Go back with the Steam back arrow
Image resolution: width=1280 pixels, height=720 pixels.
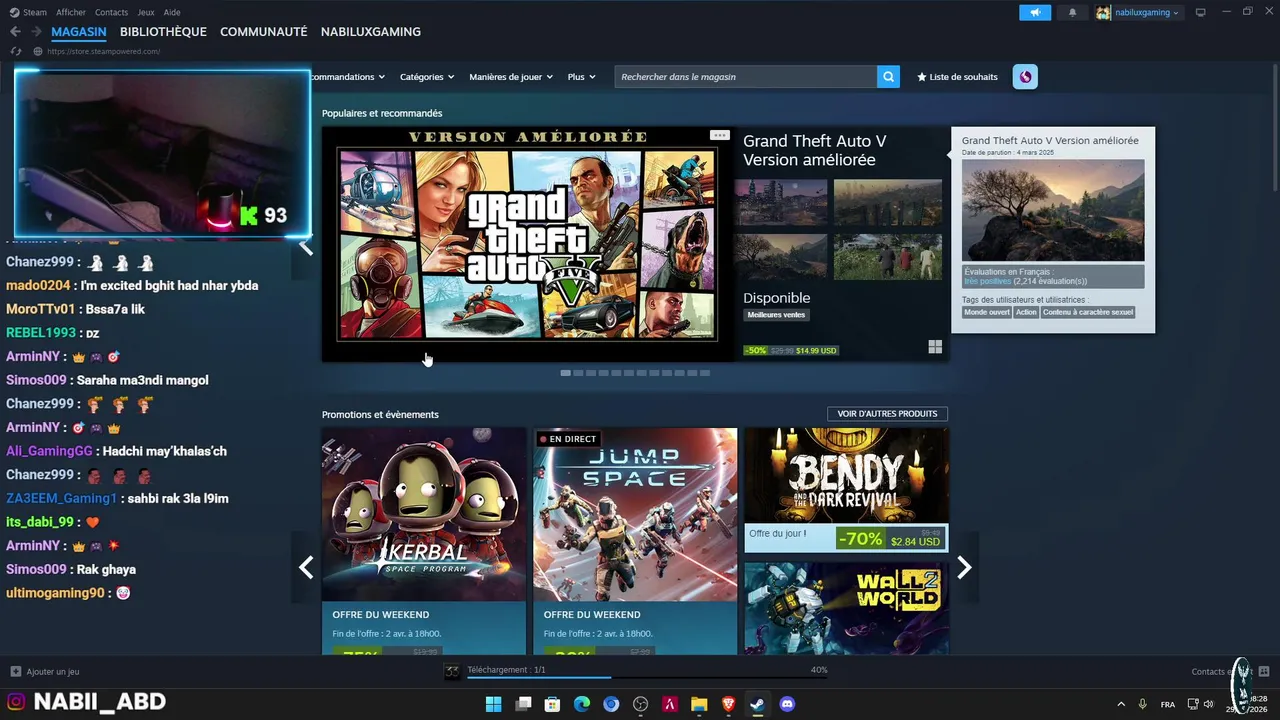(15, 32)
